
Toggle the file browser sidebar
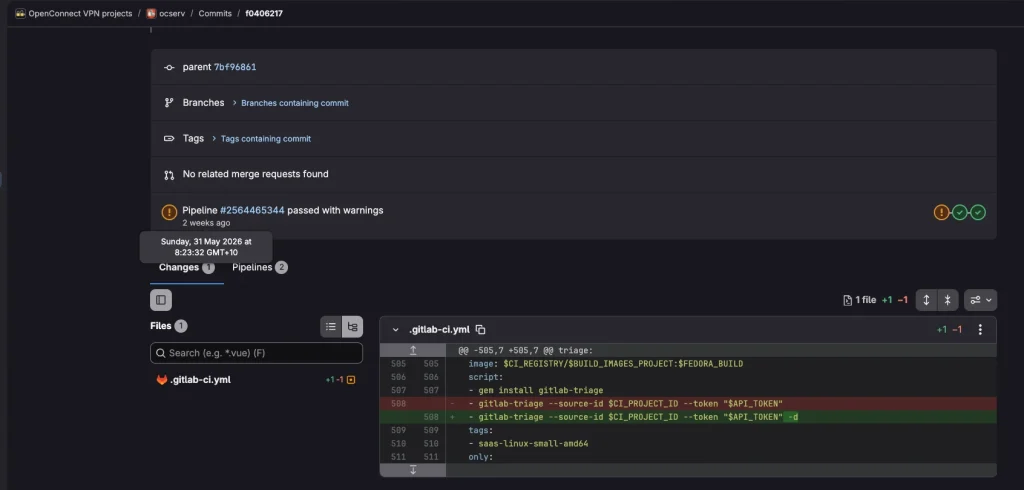161,300
